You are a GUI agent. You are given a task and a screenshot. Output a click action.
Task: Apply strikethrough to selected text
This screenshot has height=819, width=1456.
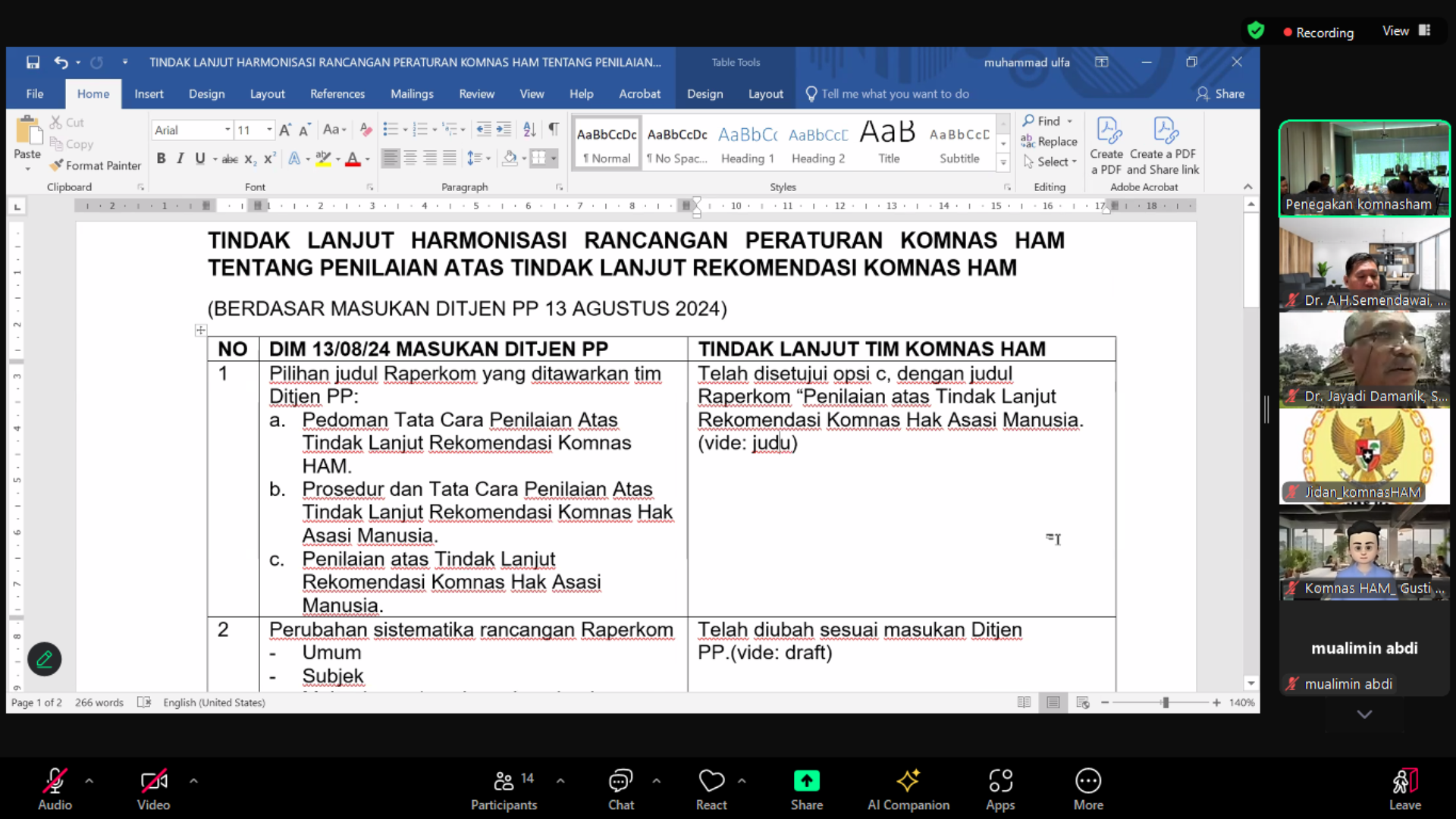pyautogui.click(x=230, y=158)
